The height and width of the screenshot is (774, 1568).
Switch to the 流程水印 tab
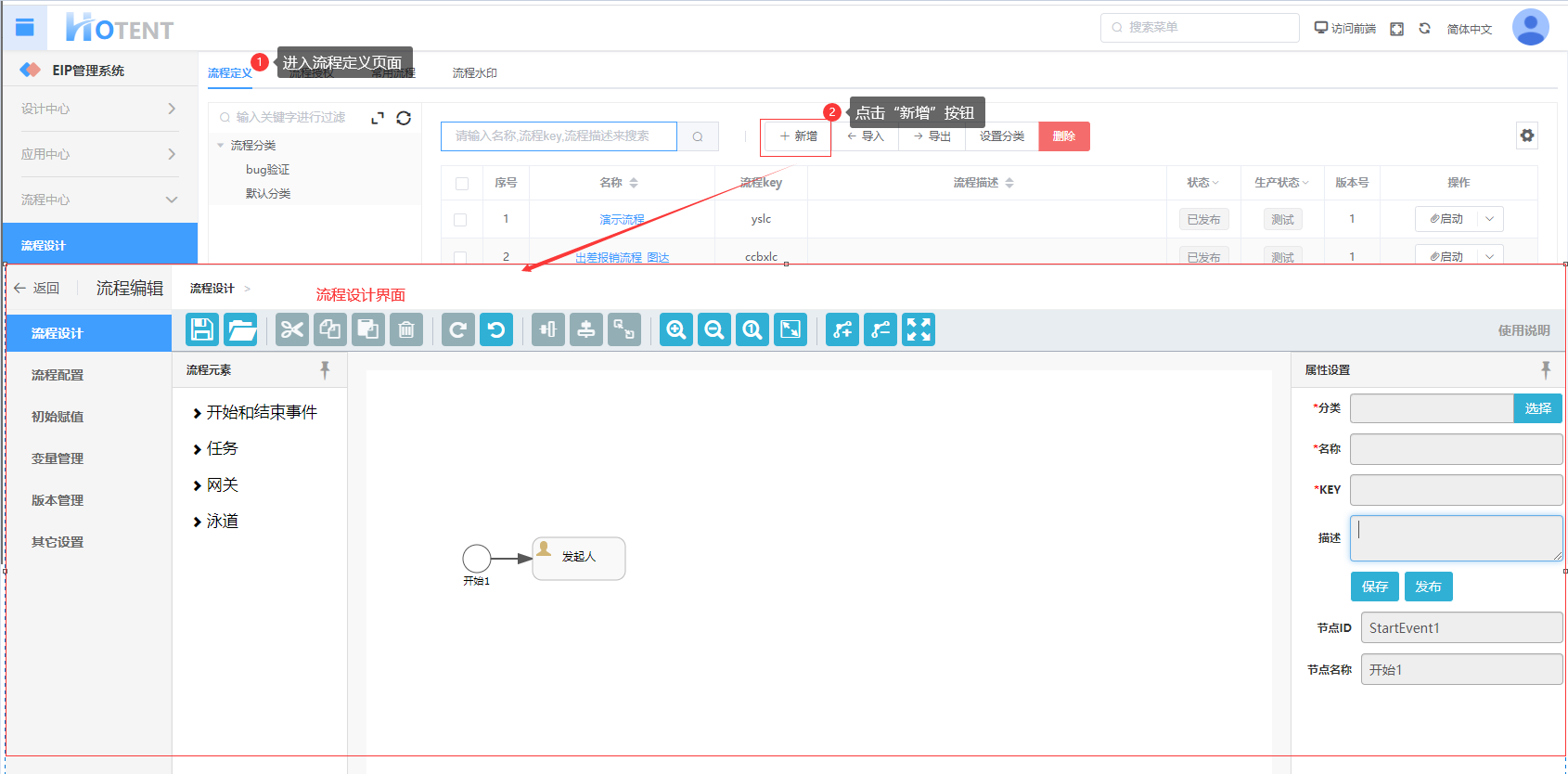(475, 72)
